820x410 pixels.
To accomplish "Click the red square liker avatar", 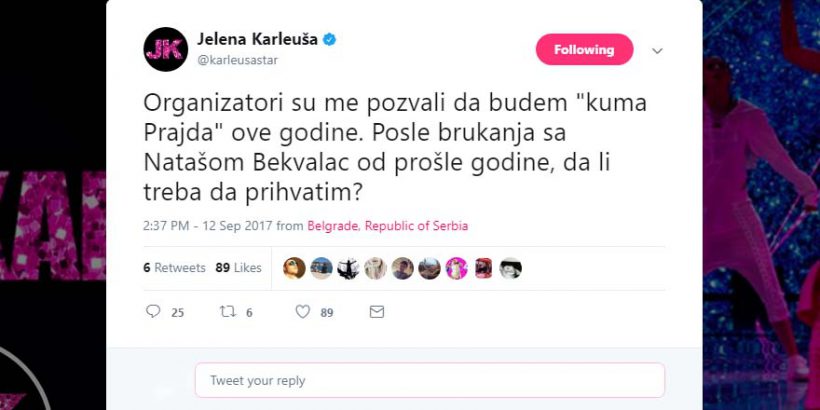I will click(x=483, y=268).
